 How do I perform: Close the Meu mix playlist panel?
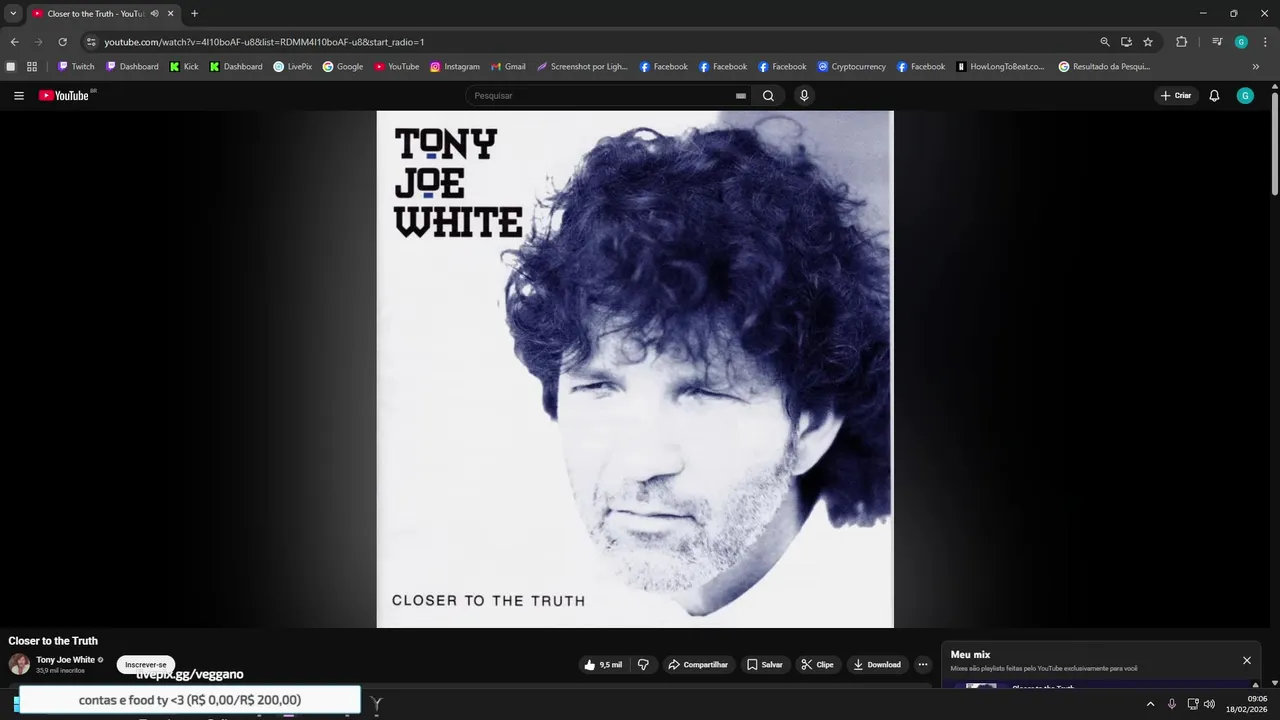pyautogui.click(x=1247, y=660)
